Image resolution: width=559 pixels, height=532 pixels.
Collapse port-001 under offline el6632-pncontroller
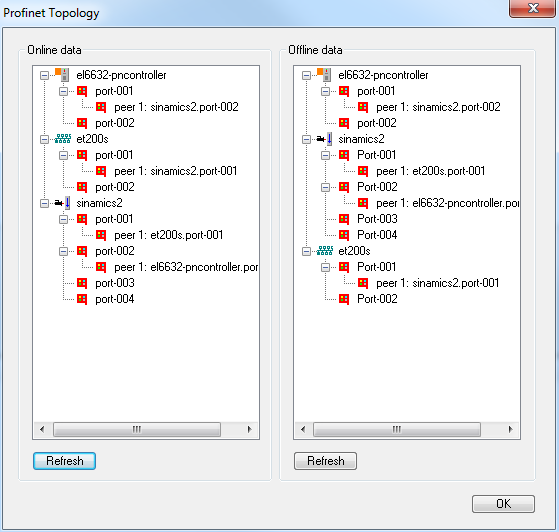[x=325, y=91]
